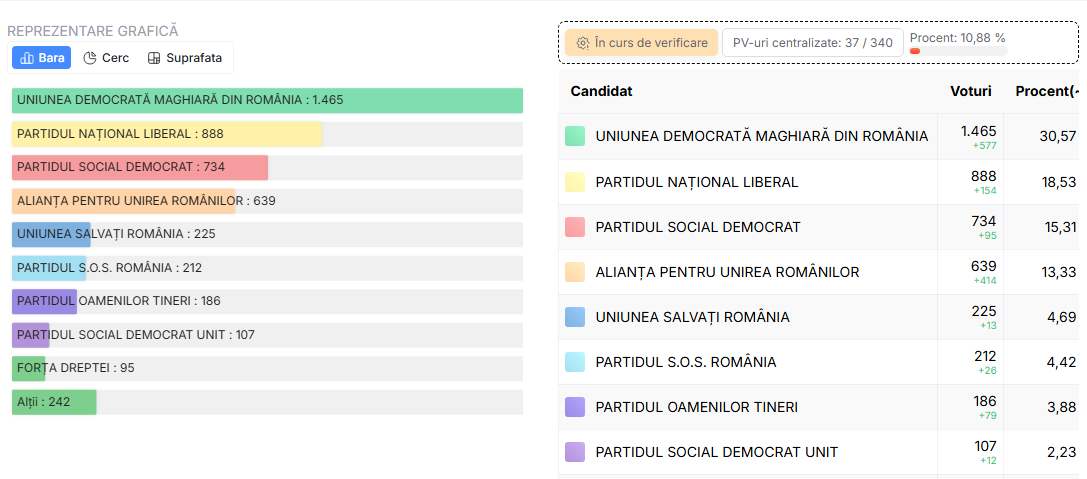
Task: Click the green UDMR color swatch
Action: pyautogui.click(x=575, y=136)
